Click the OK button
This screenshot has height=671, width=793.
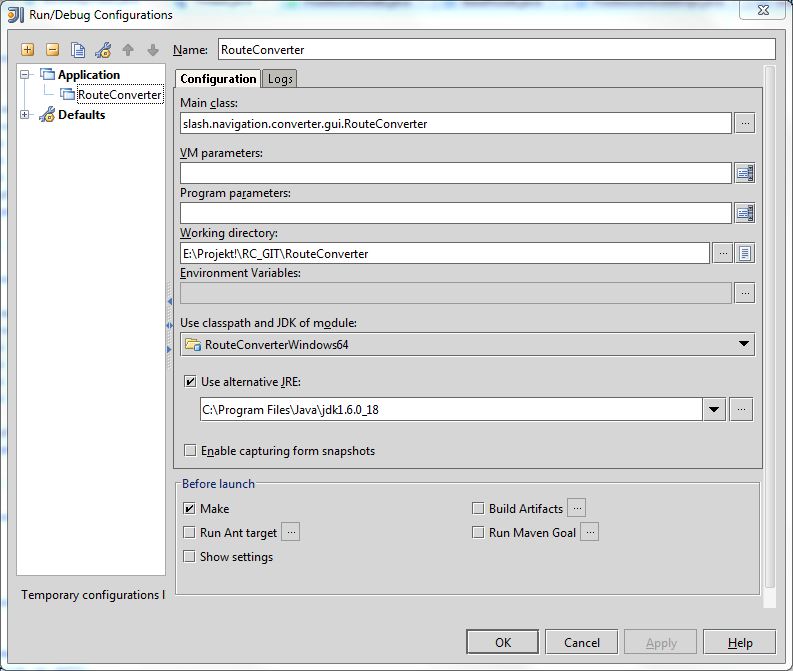pyautogui.click(x=503, y=642)
